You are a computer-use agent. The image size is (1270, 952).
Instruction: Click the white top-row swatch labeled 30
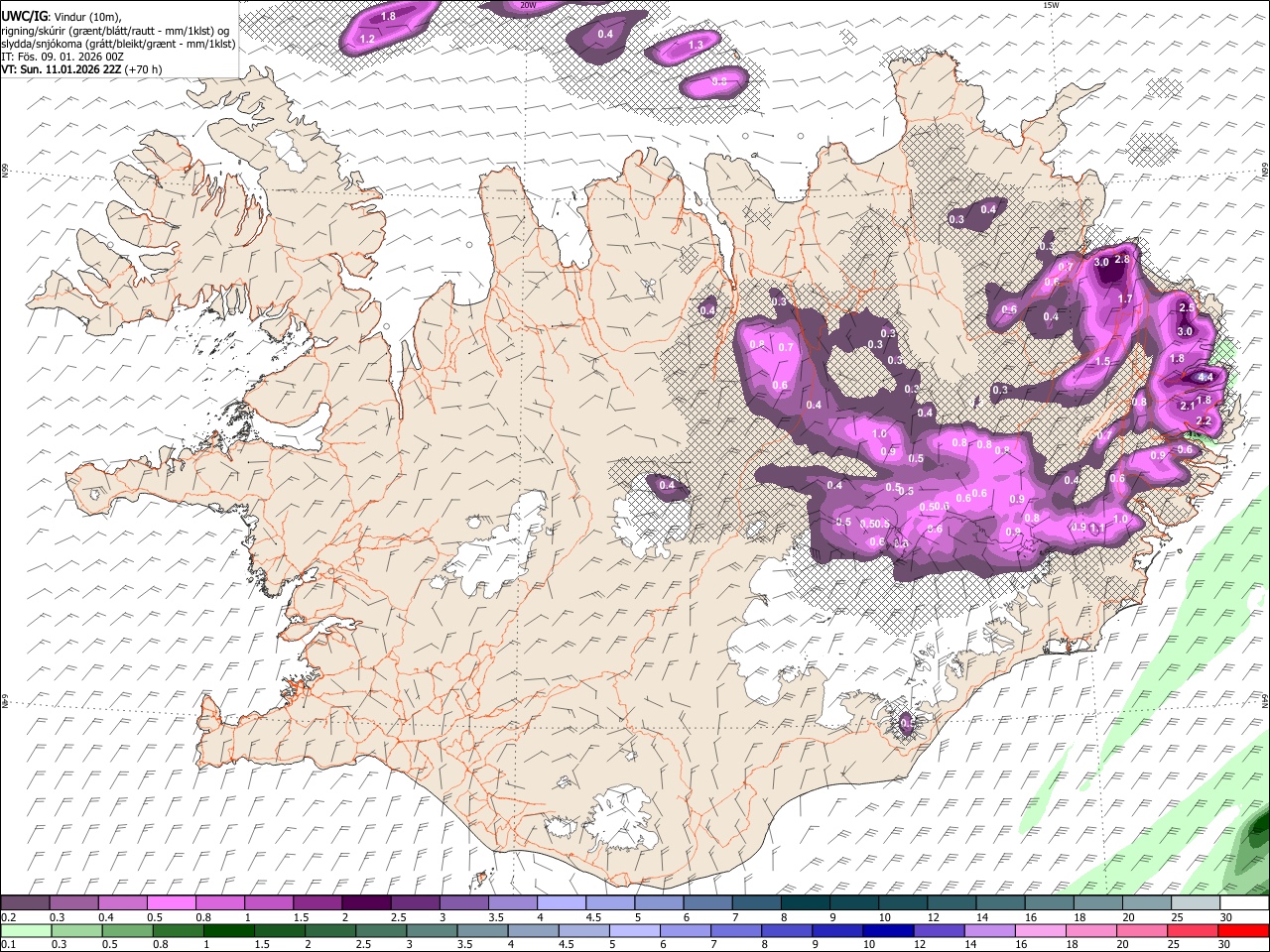pos(1244,903)
